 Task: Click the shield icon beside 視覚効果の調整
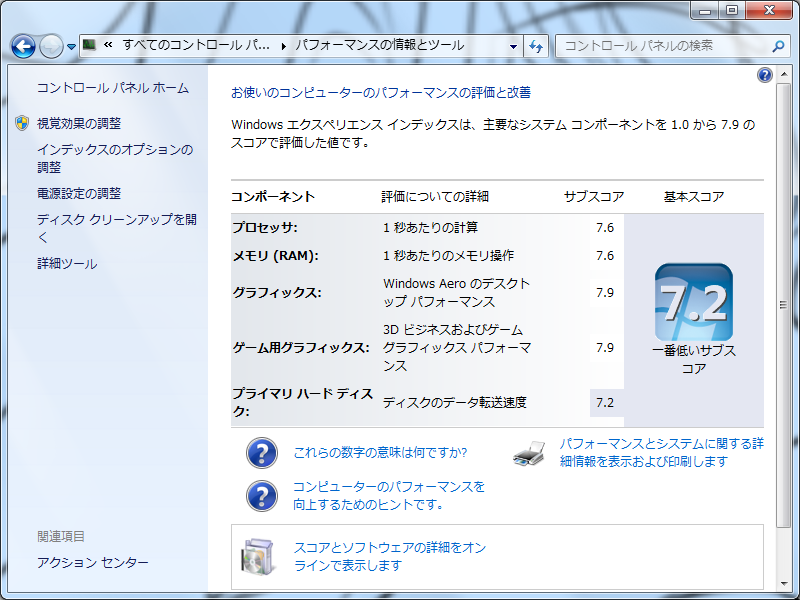(x=21, y=123)
